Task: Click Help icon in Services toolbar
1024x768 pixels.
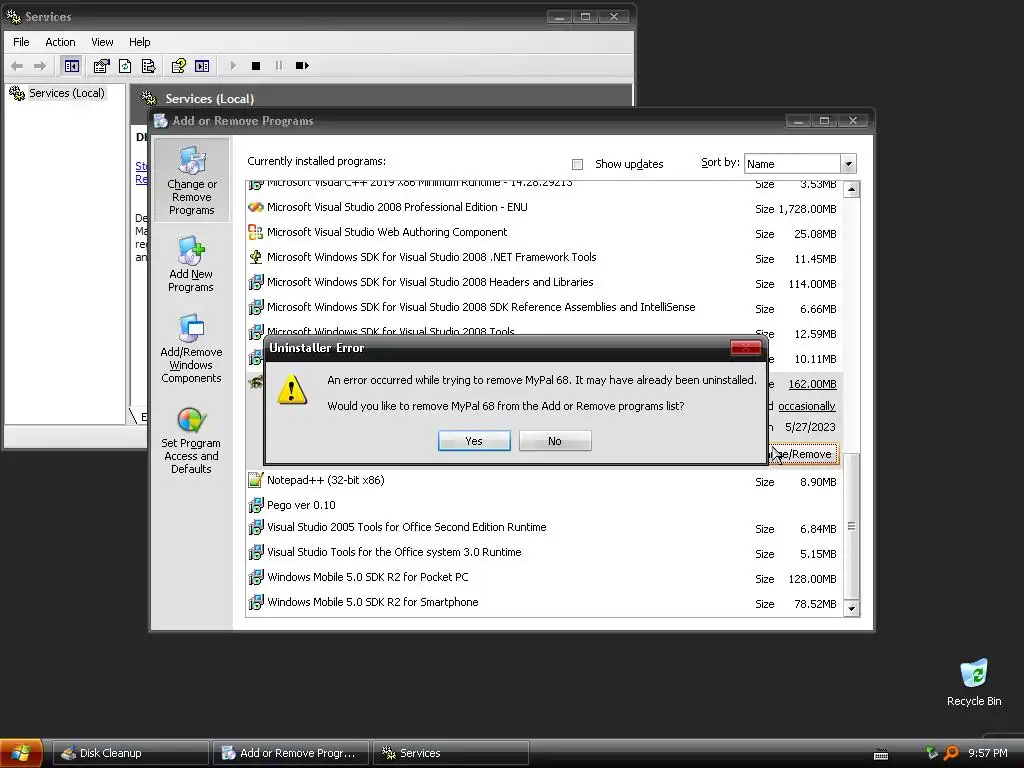Action: click(x=178, y=66)
